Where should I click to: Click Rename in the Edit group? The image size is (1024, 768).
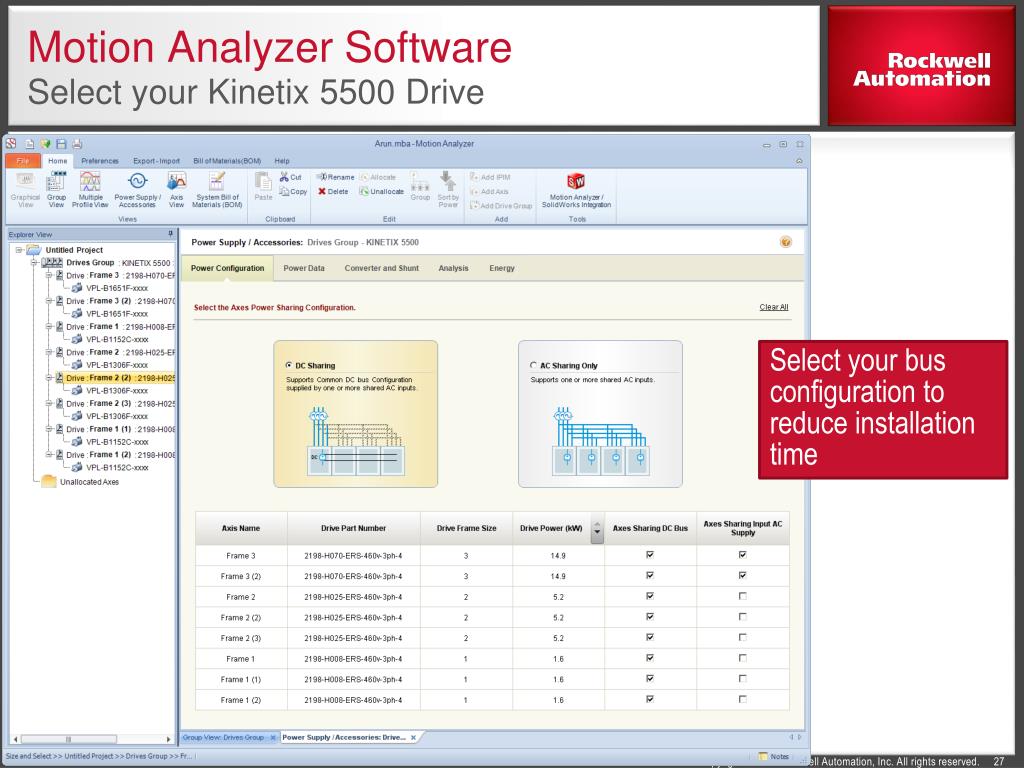click(x=335, y=177)
